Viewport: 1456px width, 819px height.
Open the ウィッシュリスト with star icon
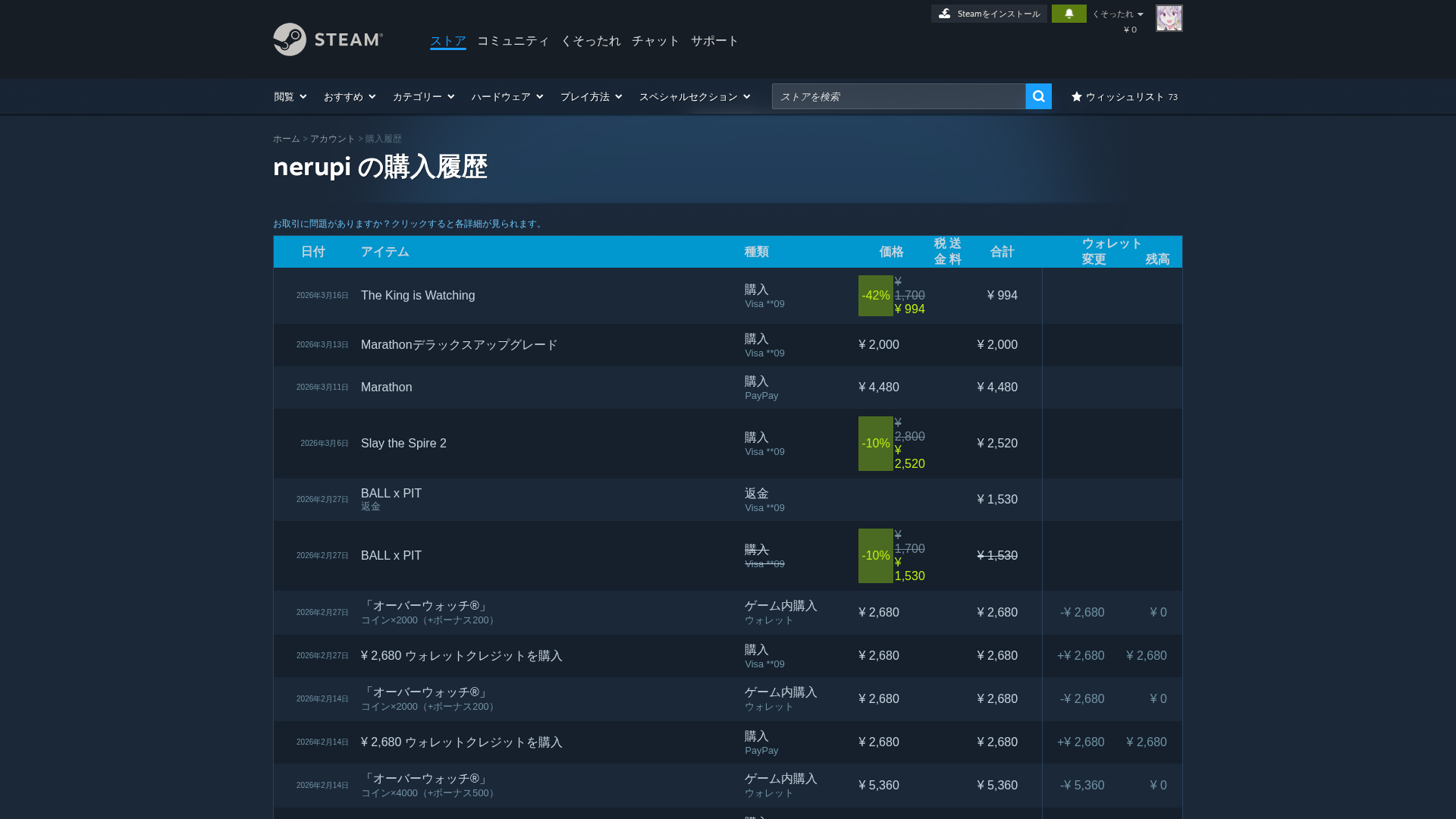[1124, 96]
